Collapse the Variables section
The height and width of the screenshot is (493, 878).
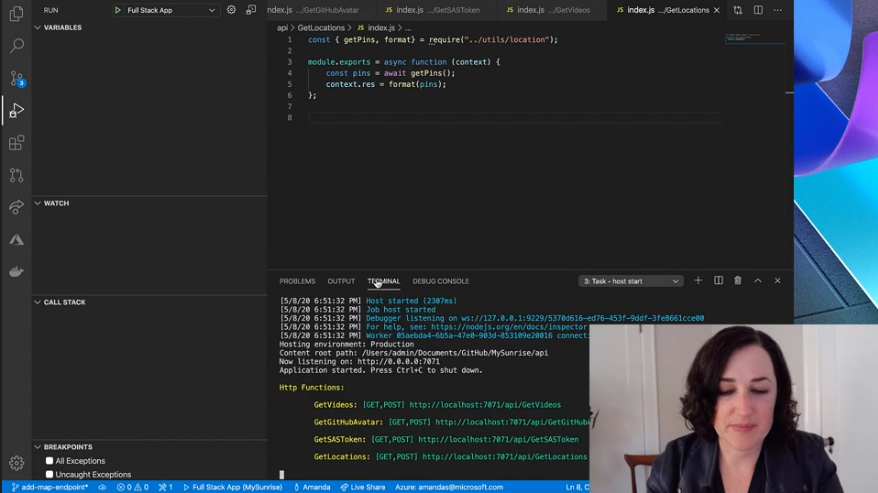click(x=62, y=28)
